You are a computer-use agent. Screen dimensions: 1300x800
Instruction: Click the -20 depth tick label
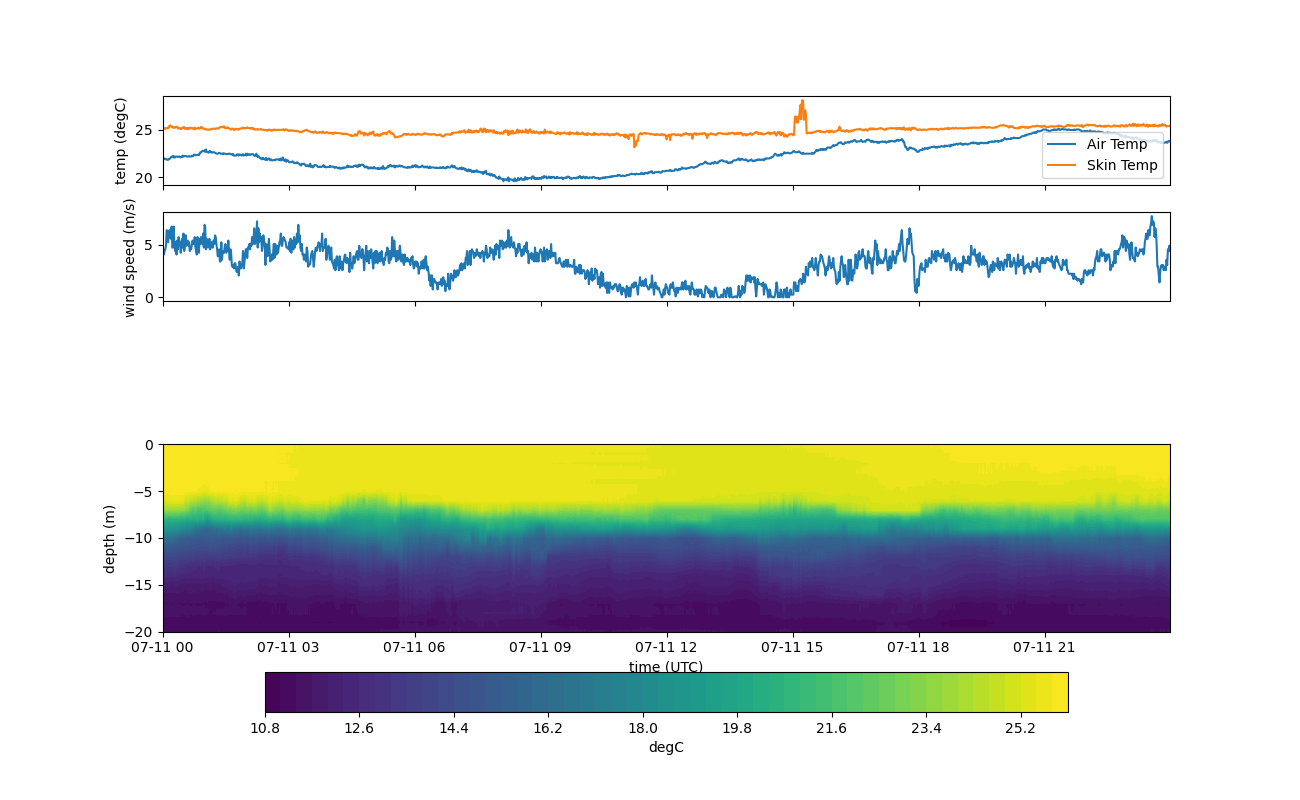[x=141, y=632]
